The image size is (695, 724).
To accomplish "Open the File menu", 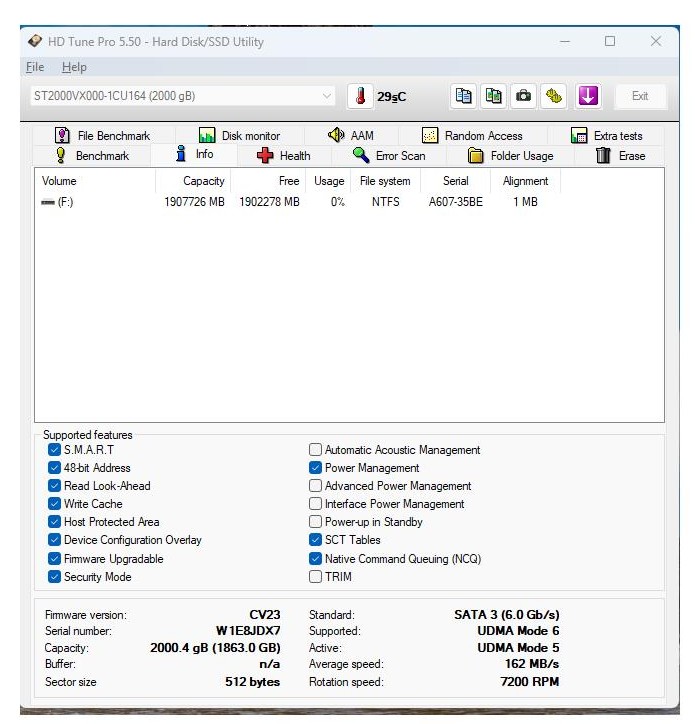I will point(35,67).
